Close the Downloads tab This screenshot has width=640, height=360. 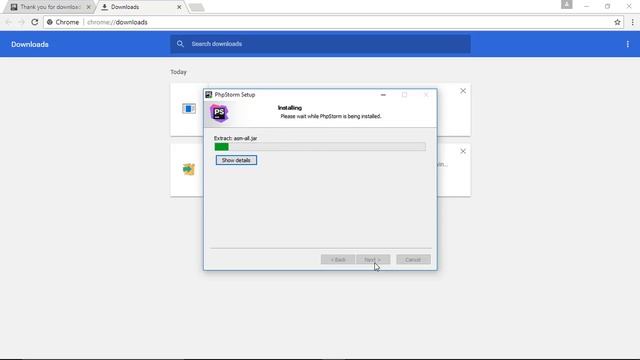pyautogui.click(x=179, y=7)
